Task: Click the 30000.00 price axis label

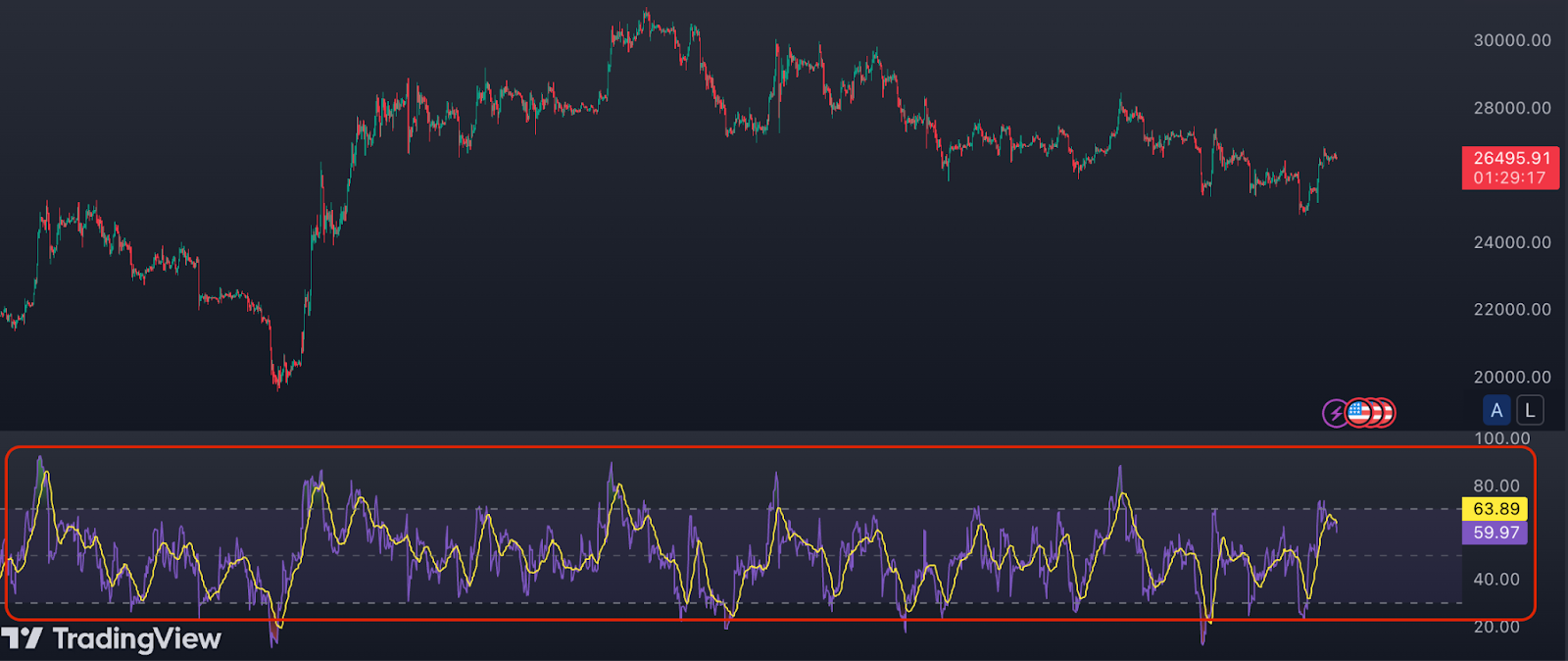Action: point(1512,40)
